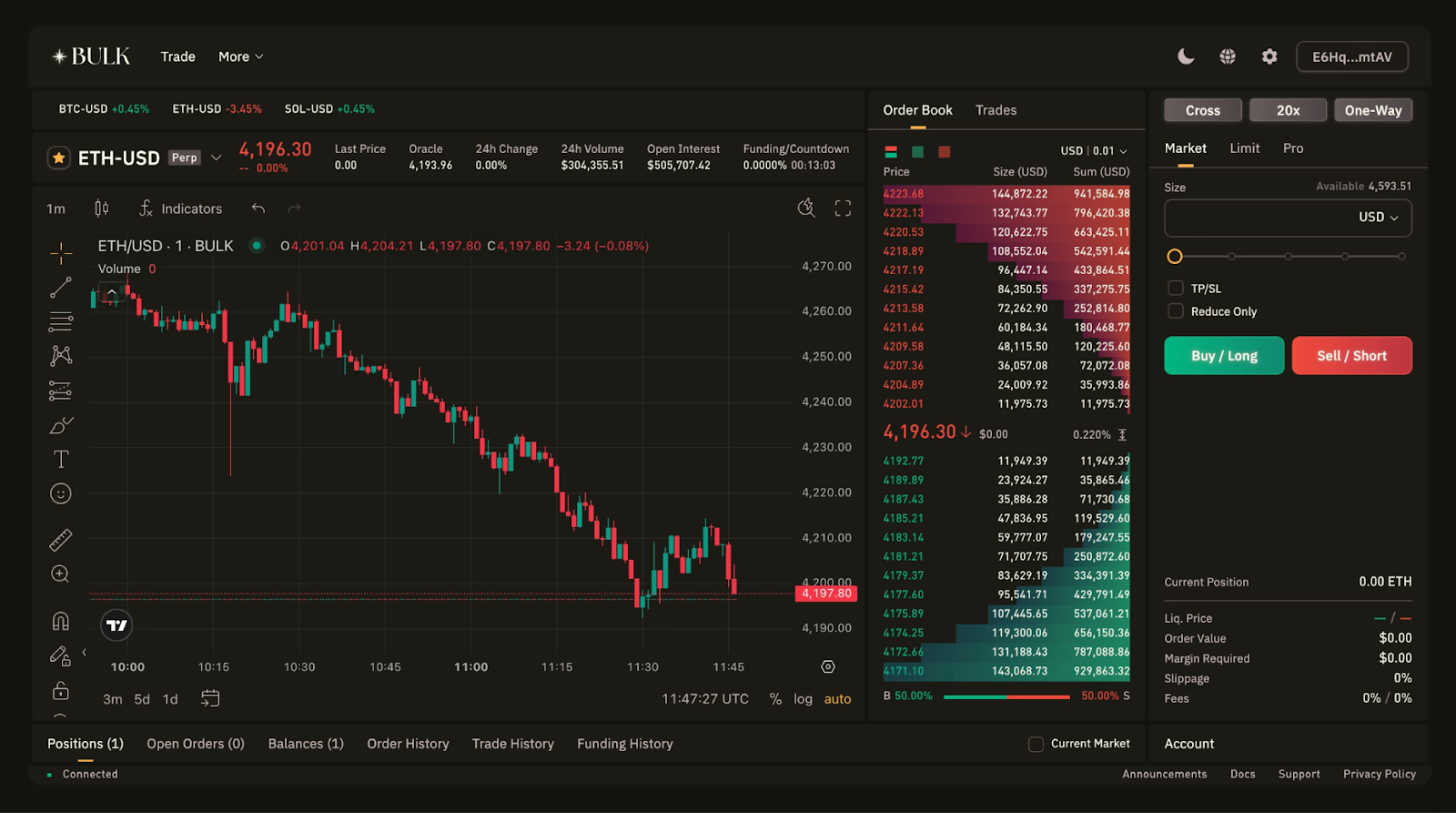Viewport: 1456px width, 813px height.
Task: Show bids only order book view
Action: tap(917, 152)
